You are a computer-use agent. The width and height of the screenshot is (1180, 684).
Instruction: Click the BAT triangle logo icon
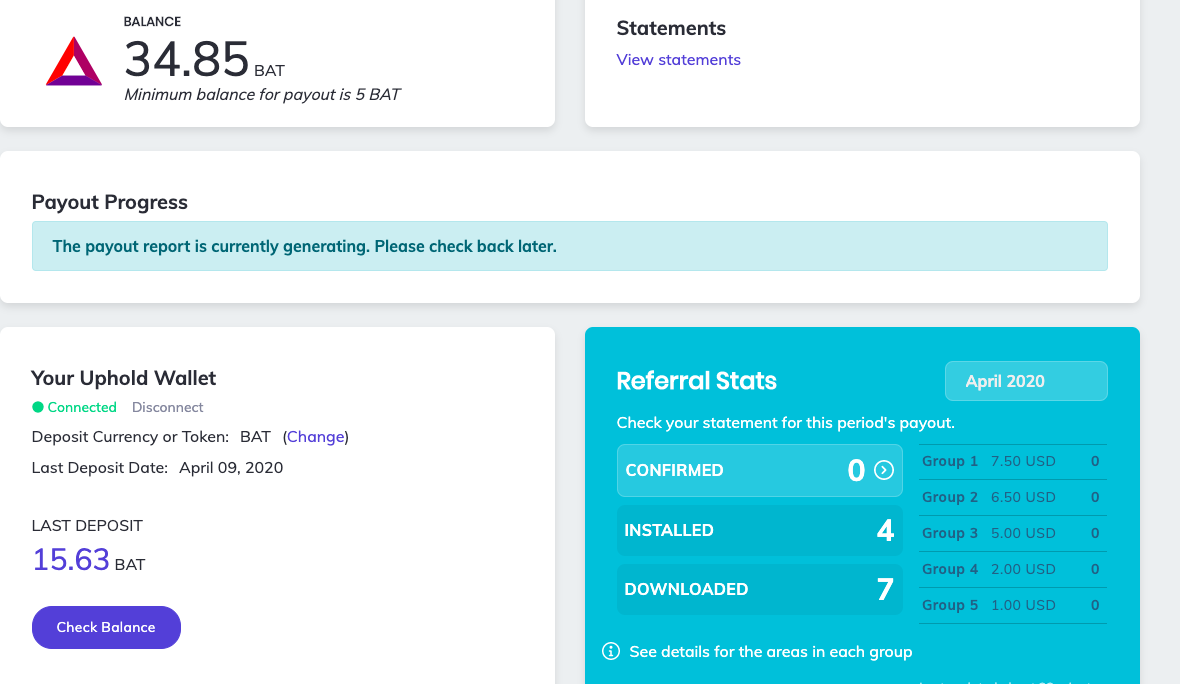pyautogui.click(x=74, y=62)
